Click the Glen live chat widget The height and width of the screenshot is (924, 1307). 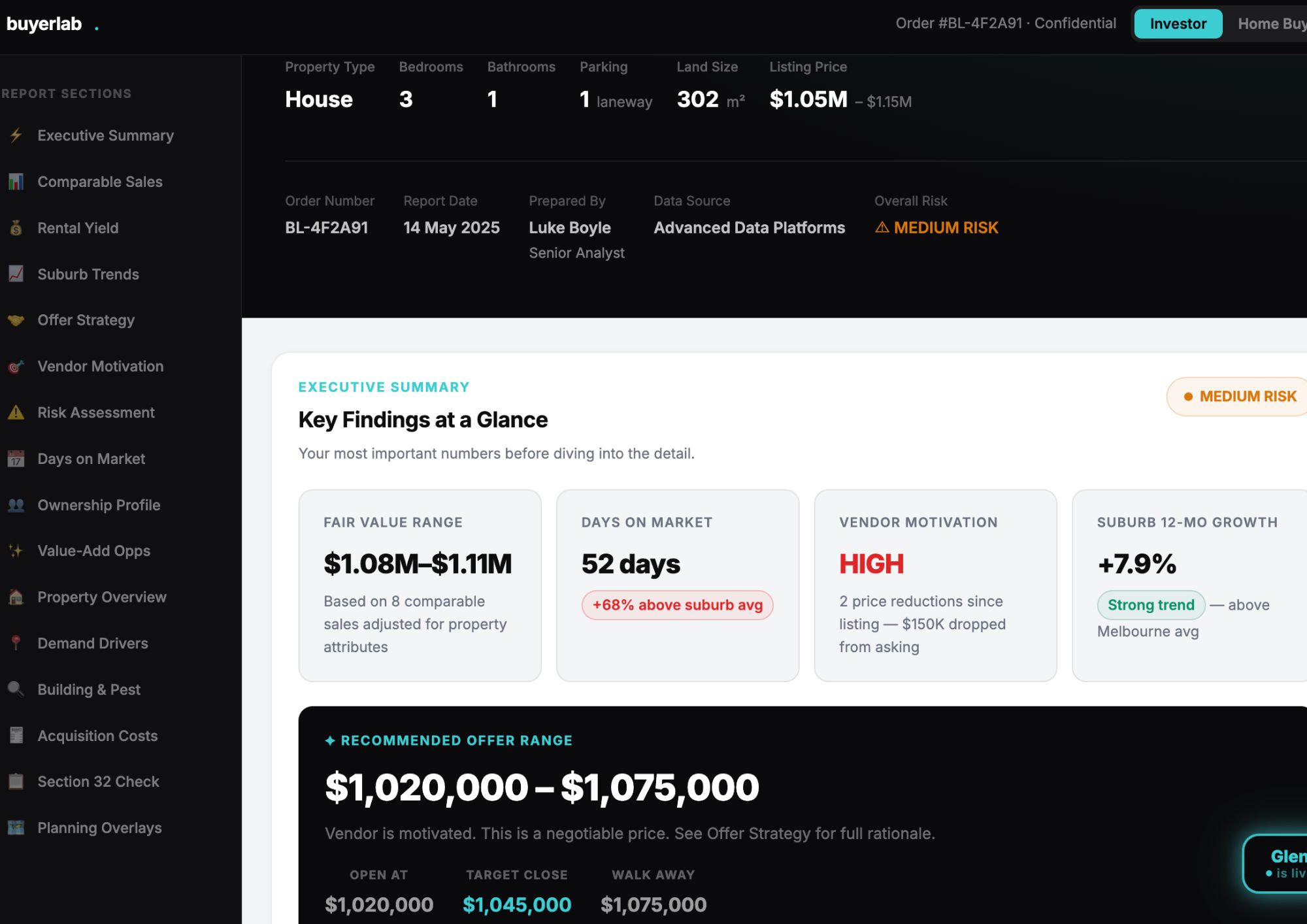tap(1276, 863)
